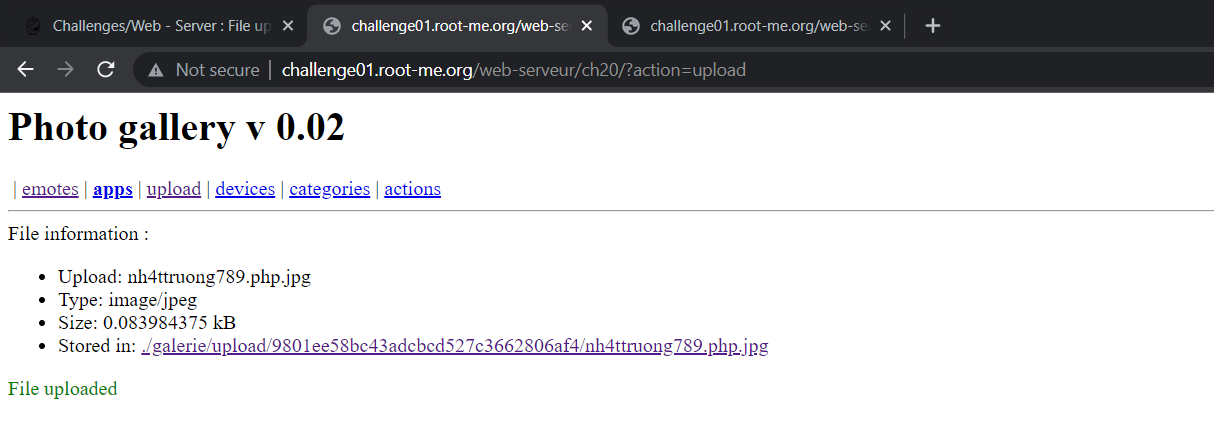Open the devices category link
This screenshot has width=1214, height=422.
click(245, 189)
